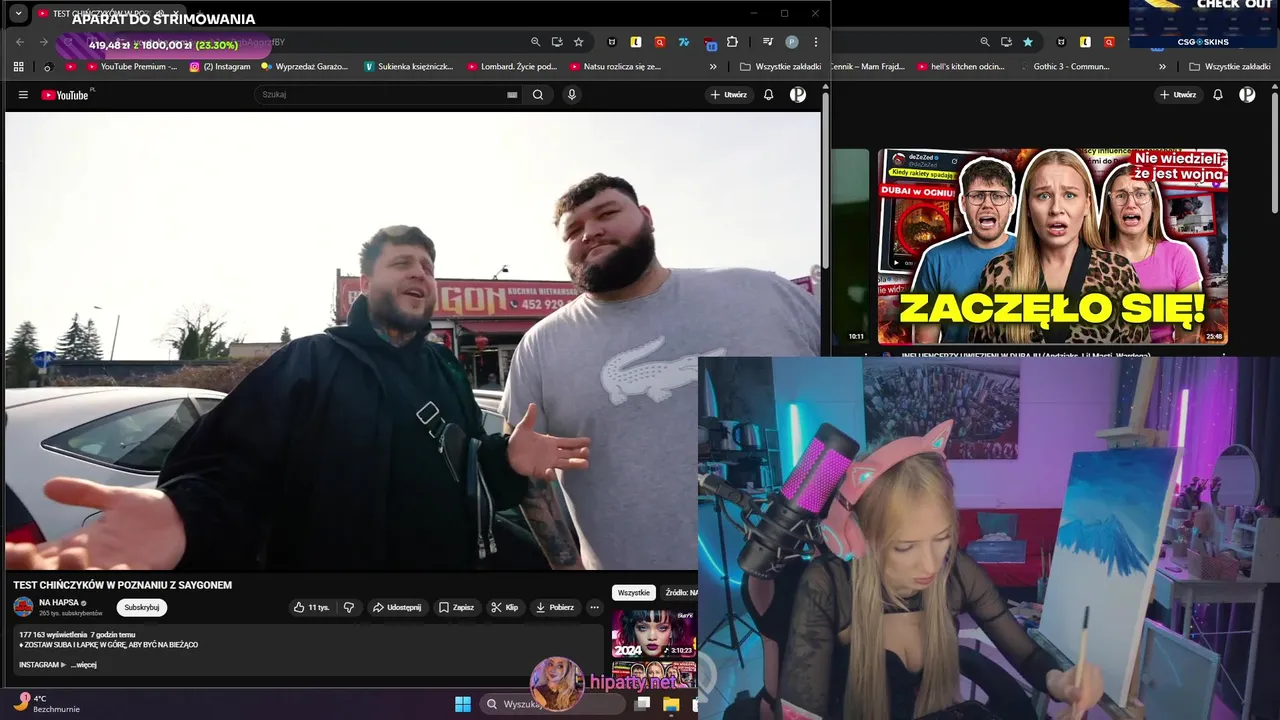Image resolution: width=1280 pixels, height=720 pixels.
Task: Open YouTube Premium bookmark
Action: [132, 67]
